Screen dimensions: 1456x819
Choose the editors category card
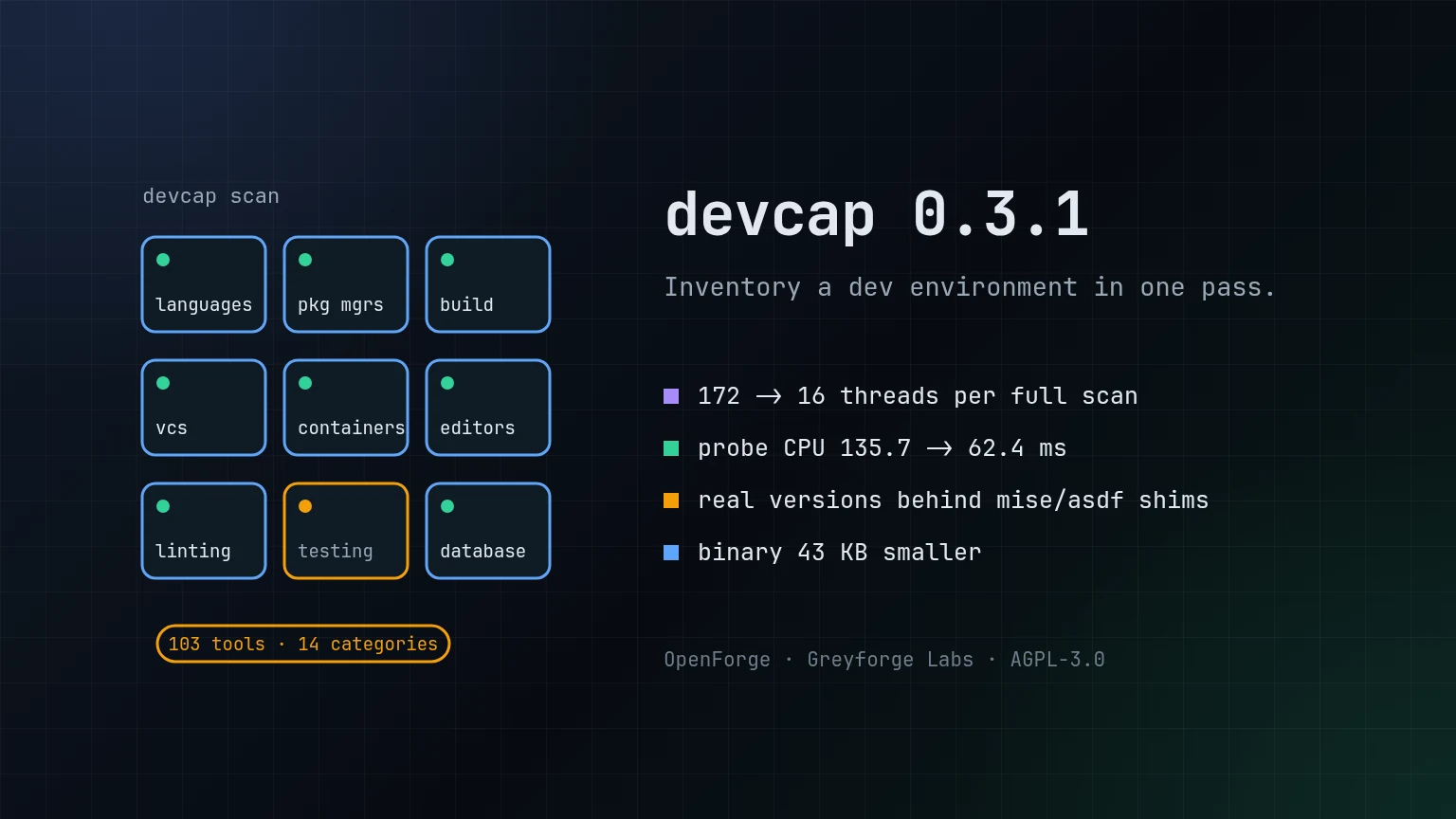pos(488,408)
